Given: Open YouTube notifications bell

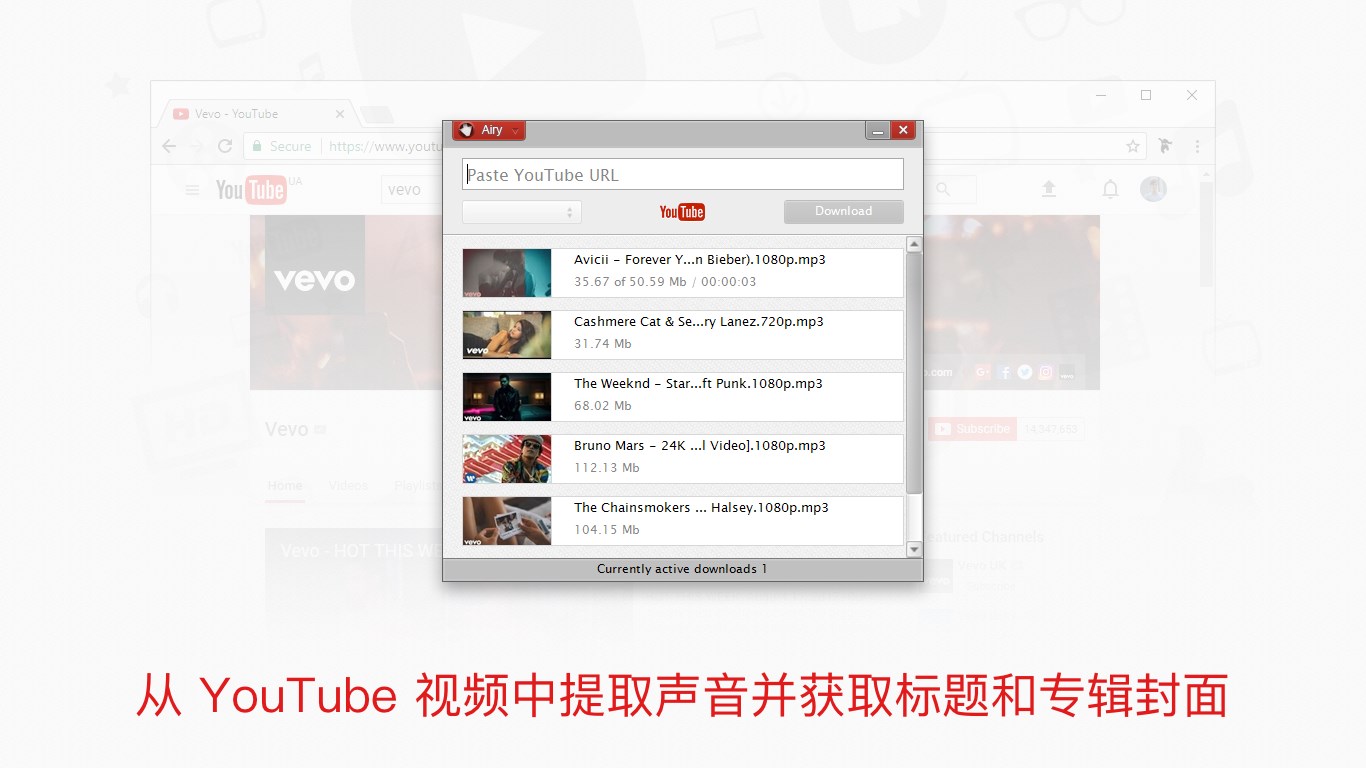Looking at the screenshot, I should tap(1110, 189).
